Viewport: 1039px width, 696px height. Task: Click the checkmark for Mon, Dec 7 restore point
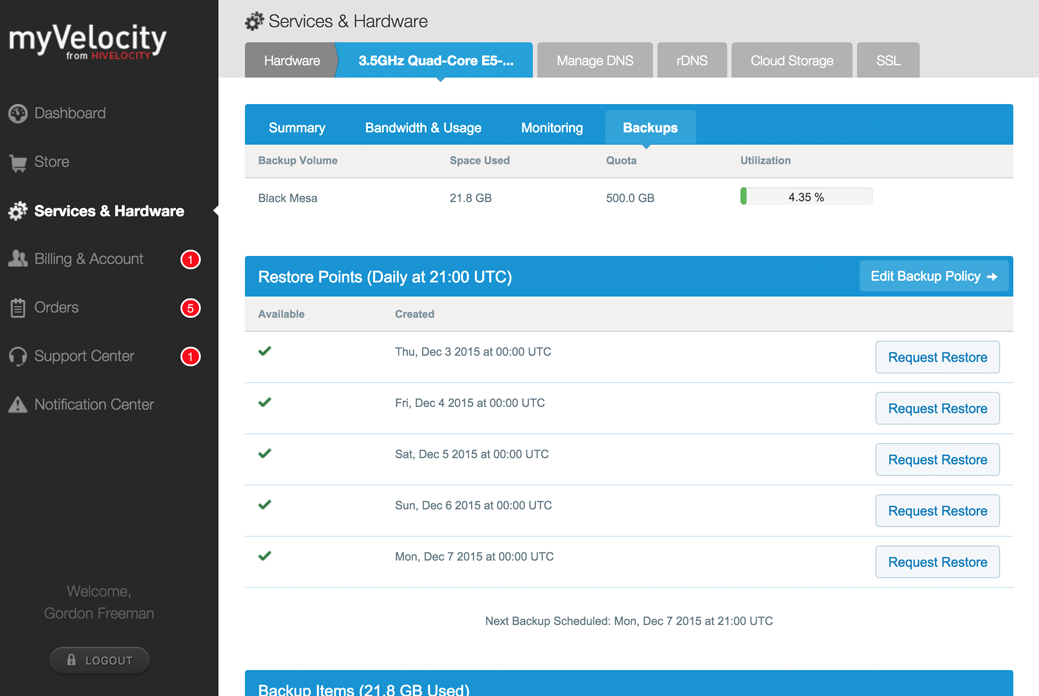[x=265, y=555]
